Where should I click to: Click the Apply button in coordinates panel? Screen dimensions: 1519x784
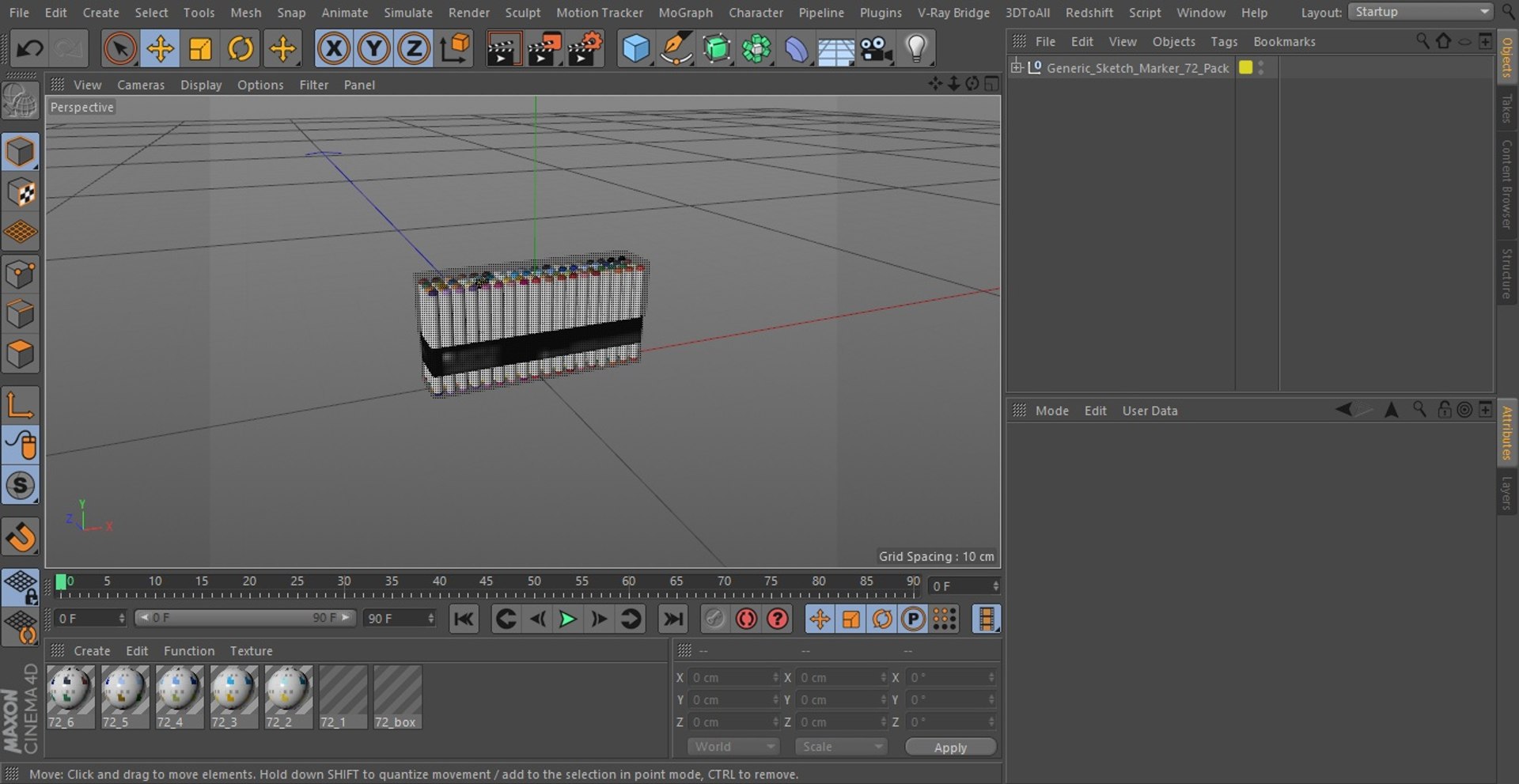tap(950, 748)
